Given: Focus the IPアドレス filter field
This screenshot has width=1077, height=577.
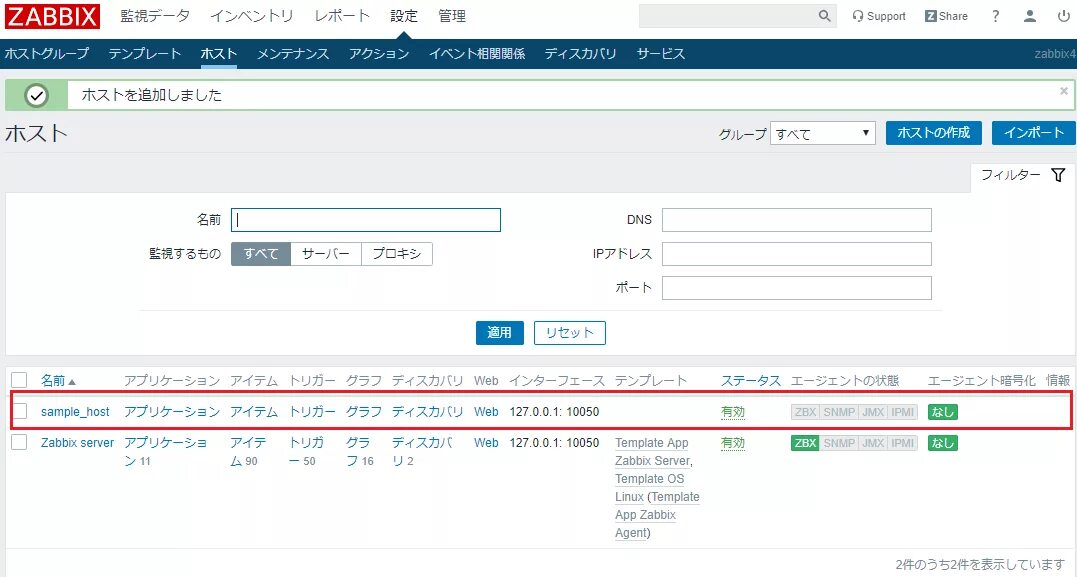Looking at the screenshot, I should pos(797,253).
